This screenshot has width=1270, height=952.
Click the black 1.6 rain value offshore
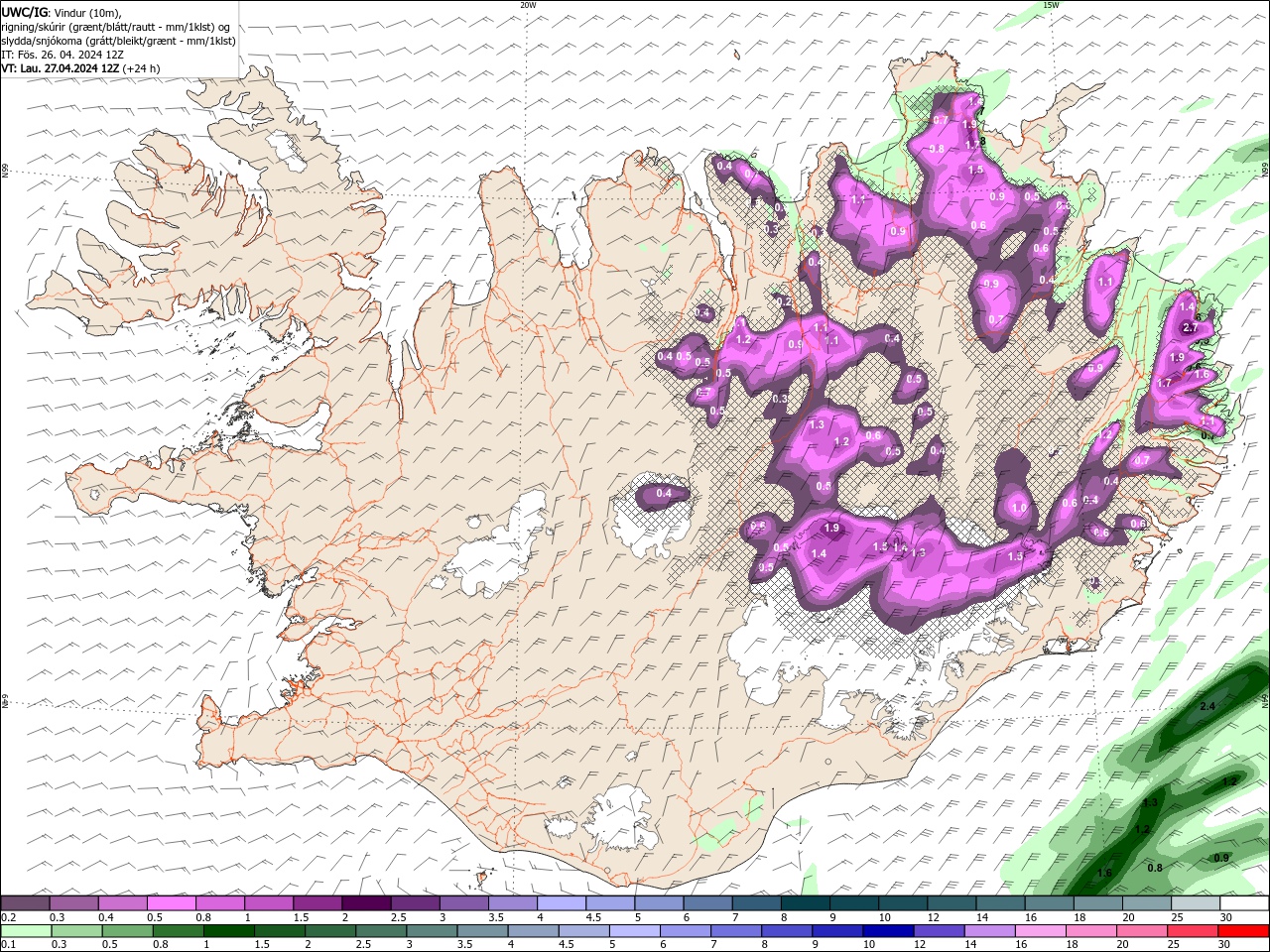(1104, 873)
